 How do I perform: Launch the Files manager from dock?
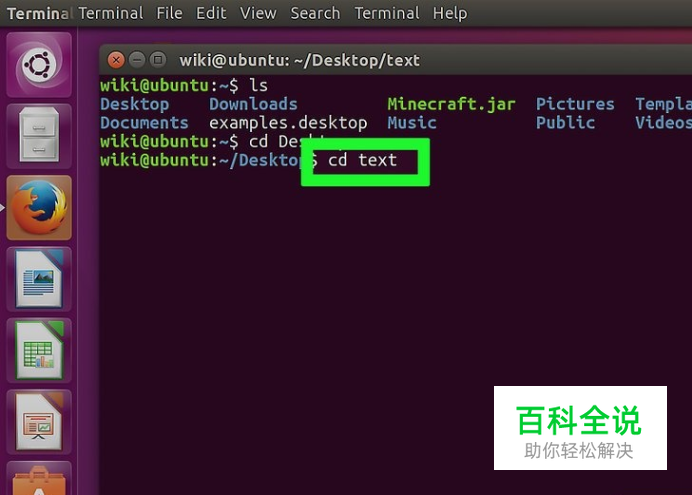(39, 136)
